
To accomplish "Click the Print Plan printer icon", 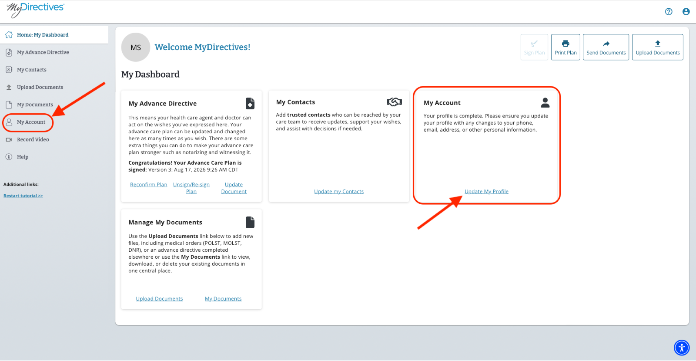I will [x=566, y=44].
